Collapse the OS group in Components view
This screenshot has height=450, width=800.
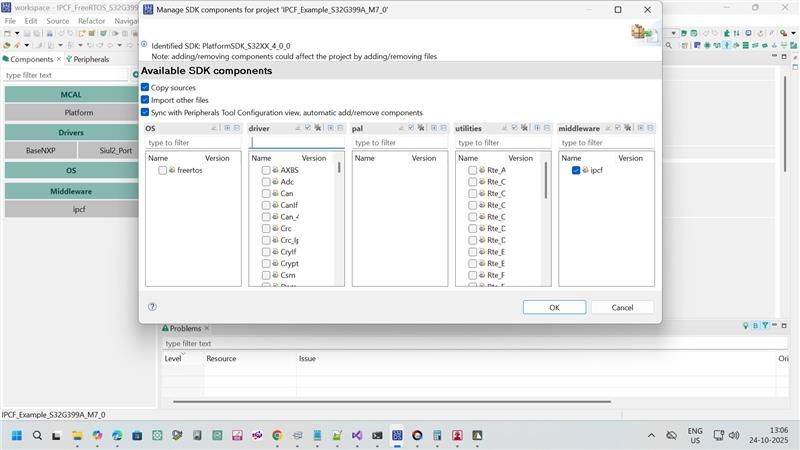click(x=71, y=170)
